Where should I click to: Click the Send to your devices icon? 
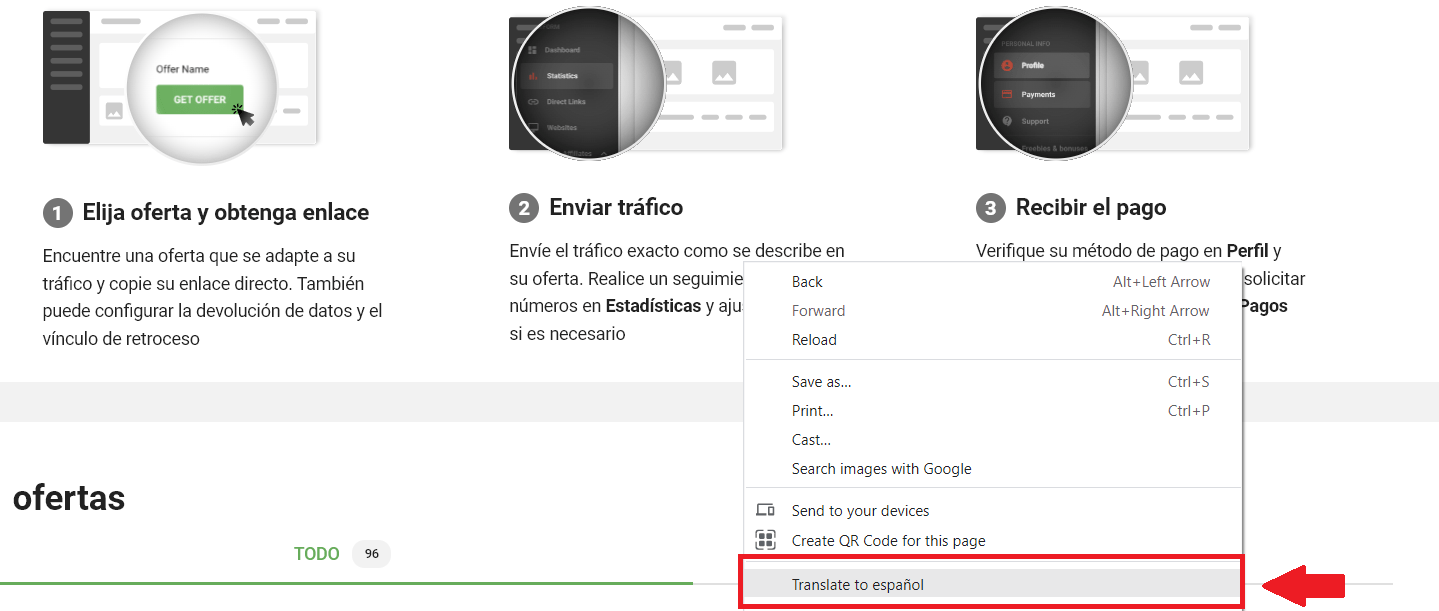pos(765,510)
